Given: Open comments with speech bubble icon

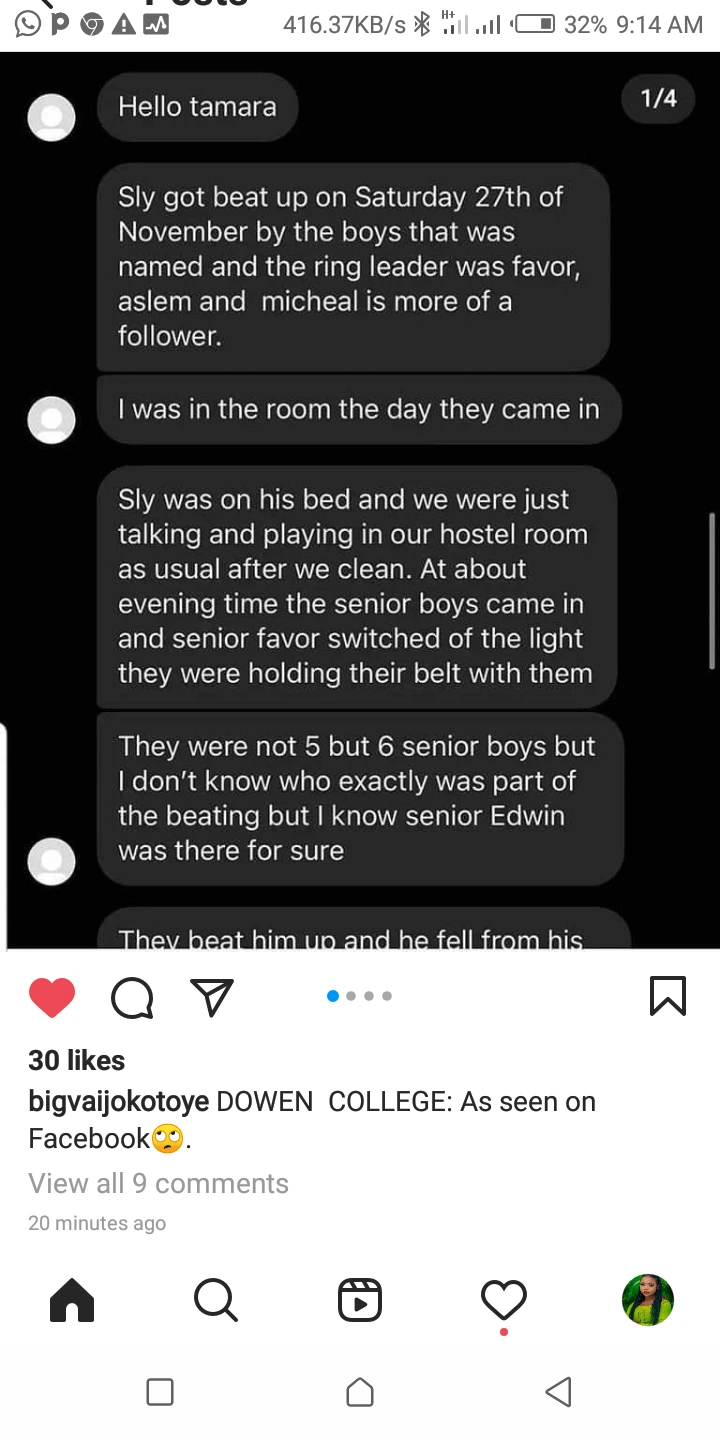Looking at the screenshot, I should point(132,997).
